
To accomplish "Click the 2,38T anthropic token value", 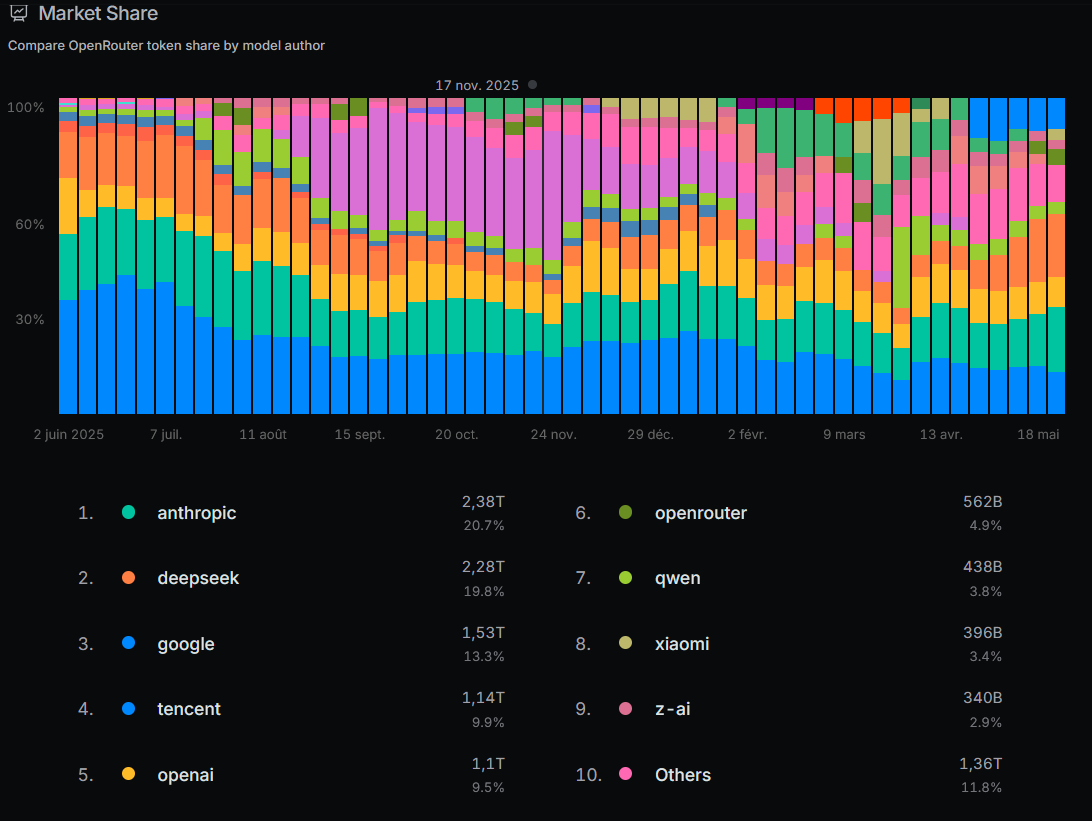I will coord(483,501).
